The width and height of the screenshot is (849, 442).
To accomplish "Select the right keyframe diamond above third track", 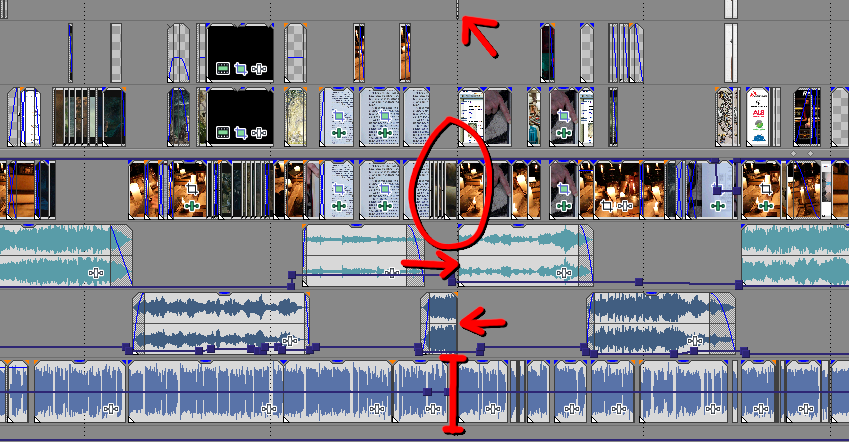I will [811, 154].
